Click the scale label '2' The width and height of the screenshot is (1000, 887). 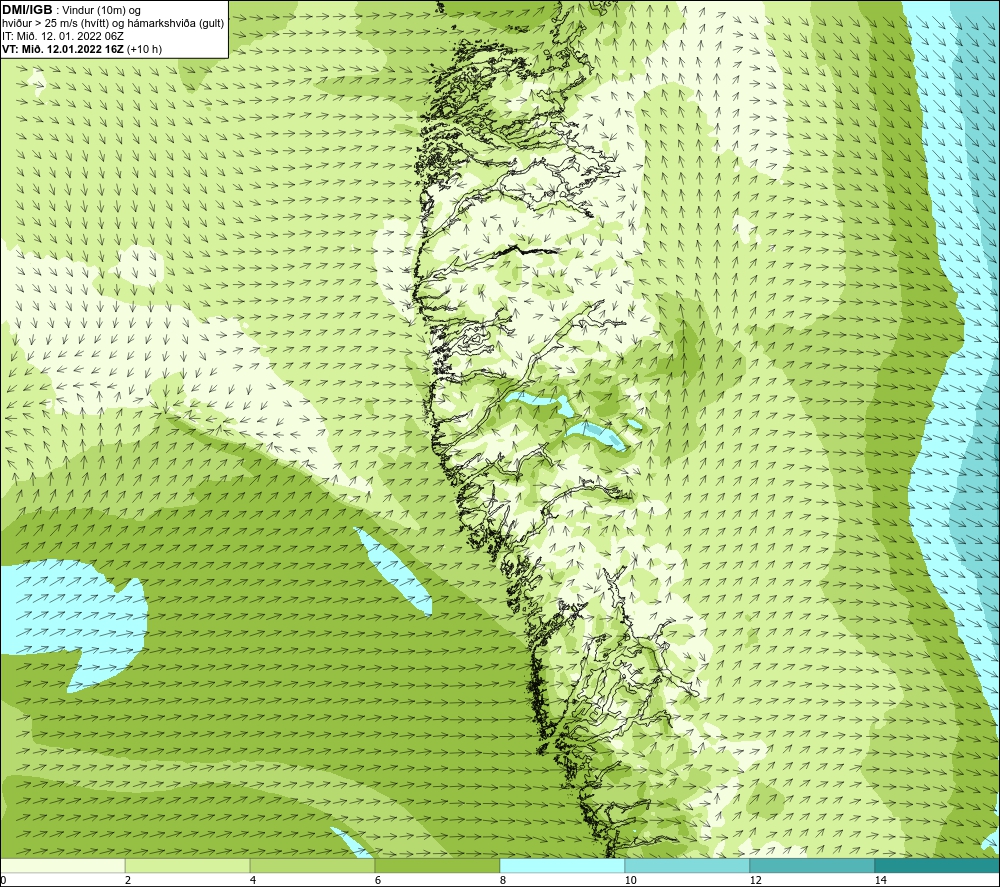click(128, 881)
